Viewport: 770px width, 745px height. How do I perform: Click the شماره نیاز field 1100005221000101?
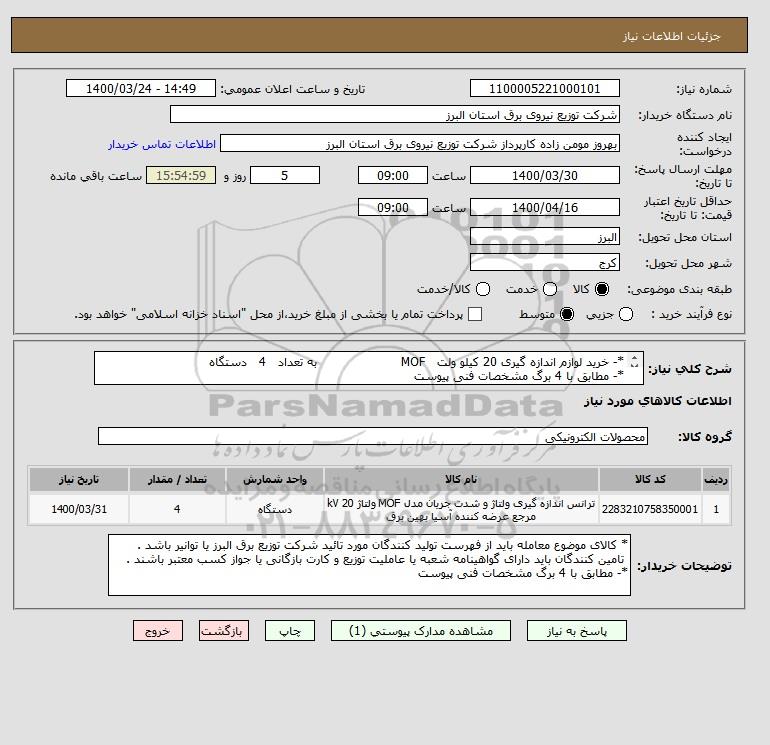point(545,88)
